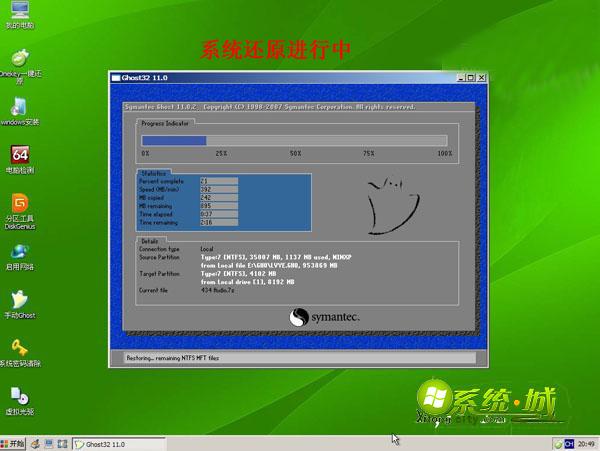
Task: Click the Connection type value Local
Action: (207, 249)
